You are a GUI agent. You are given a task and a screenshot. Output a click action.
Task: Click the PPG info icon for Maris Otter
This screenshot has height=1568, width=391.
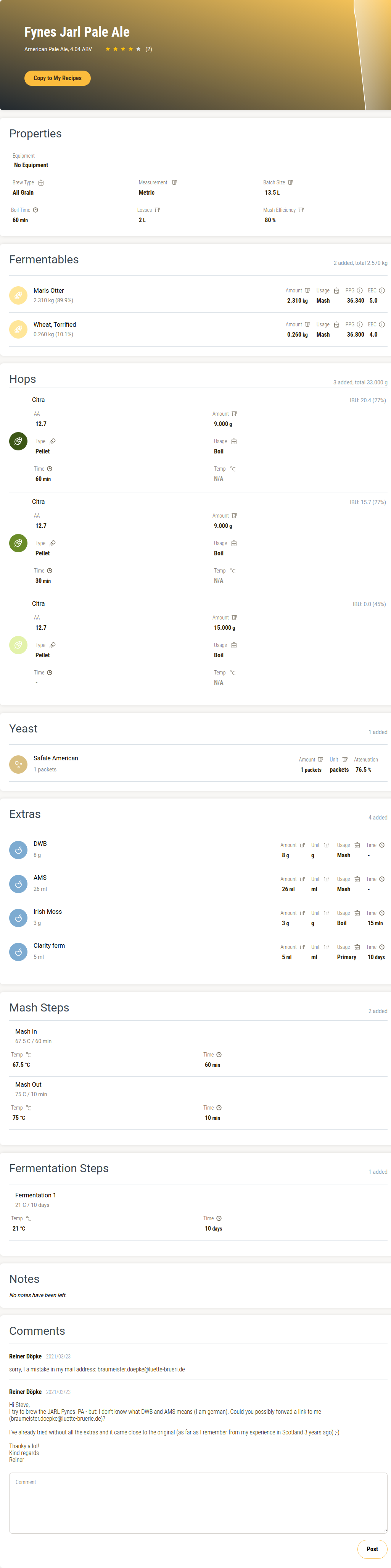click(359, 291)
